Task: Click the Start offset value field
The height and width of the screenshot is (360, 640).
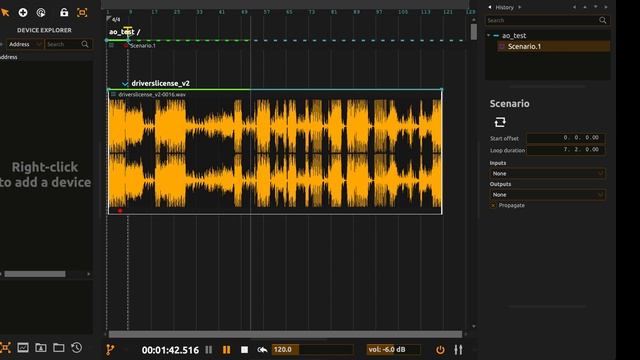Action: click(566, 138)
